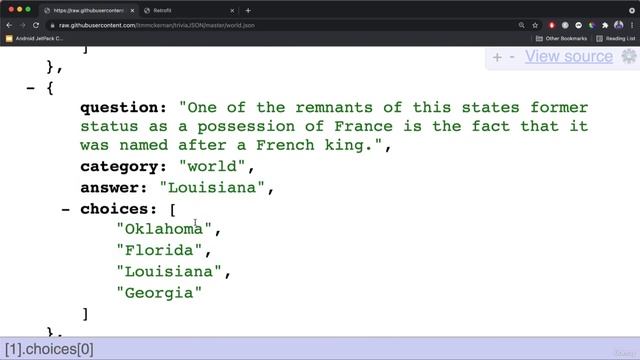Open the Android JetPack bookmark folder
The height and width of the screenshot is (360, 640).
(34, 38)
